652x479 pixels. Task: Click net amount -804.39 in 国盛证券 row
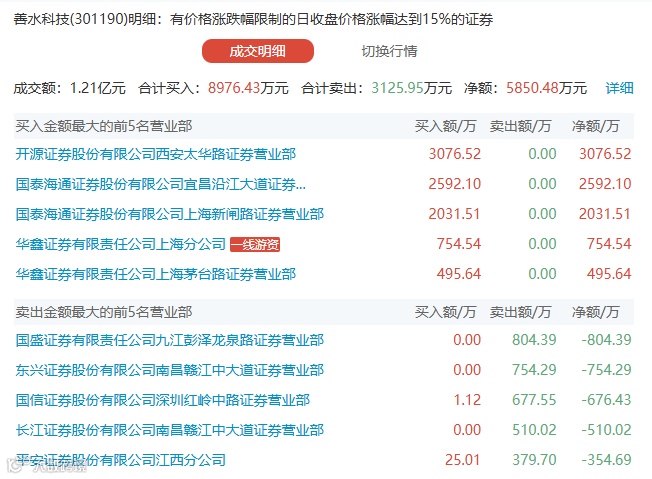click(x=606, y=340)
